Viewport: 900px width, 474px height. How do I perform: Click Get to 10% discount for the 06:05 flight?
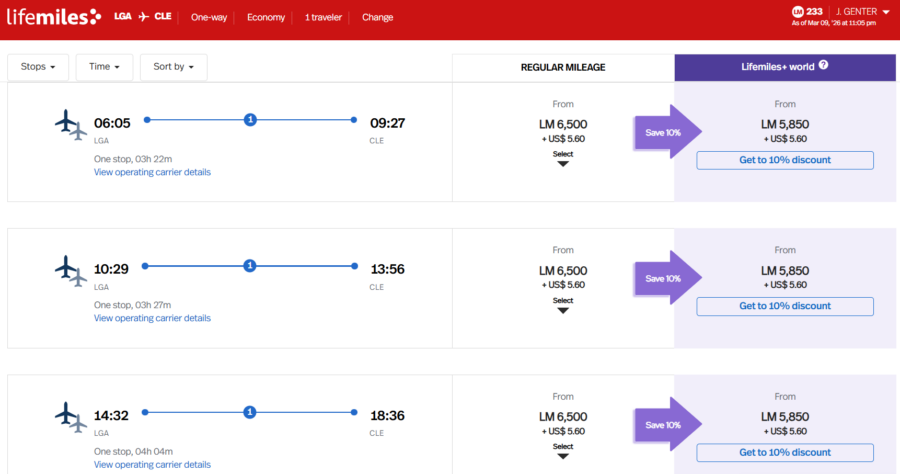(x=785, y=160)
